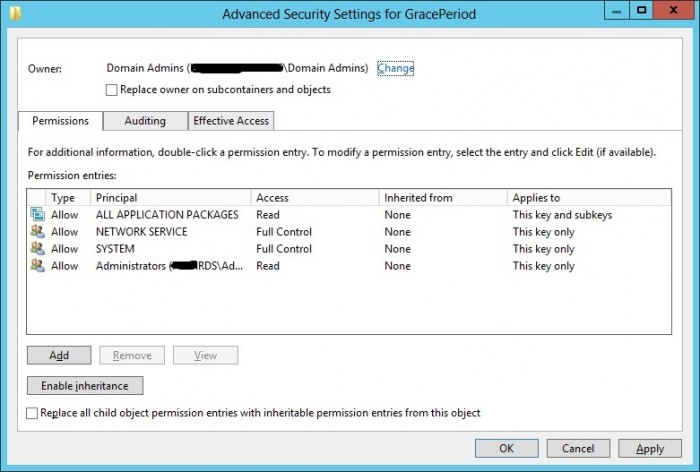Screen dimensions: 700x472
Task: Cancel the security settings dialog
Action: [x=578, y=448]
